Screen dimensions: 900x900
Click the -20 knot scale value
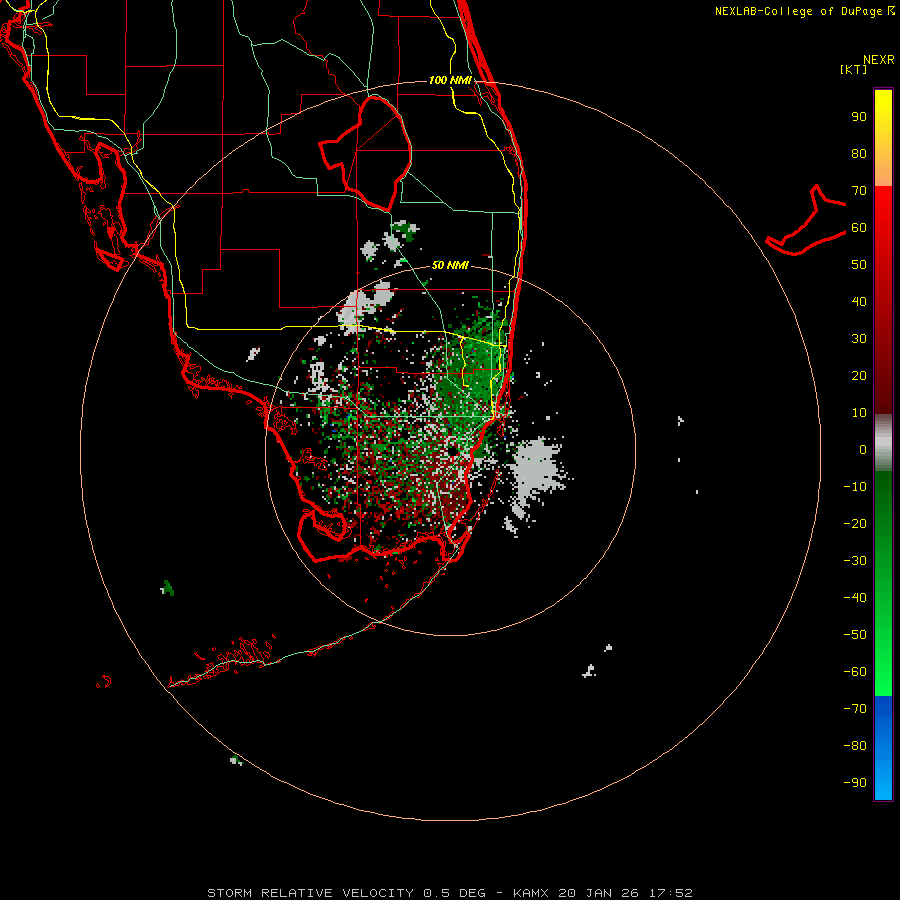point(855,523)
